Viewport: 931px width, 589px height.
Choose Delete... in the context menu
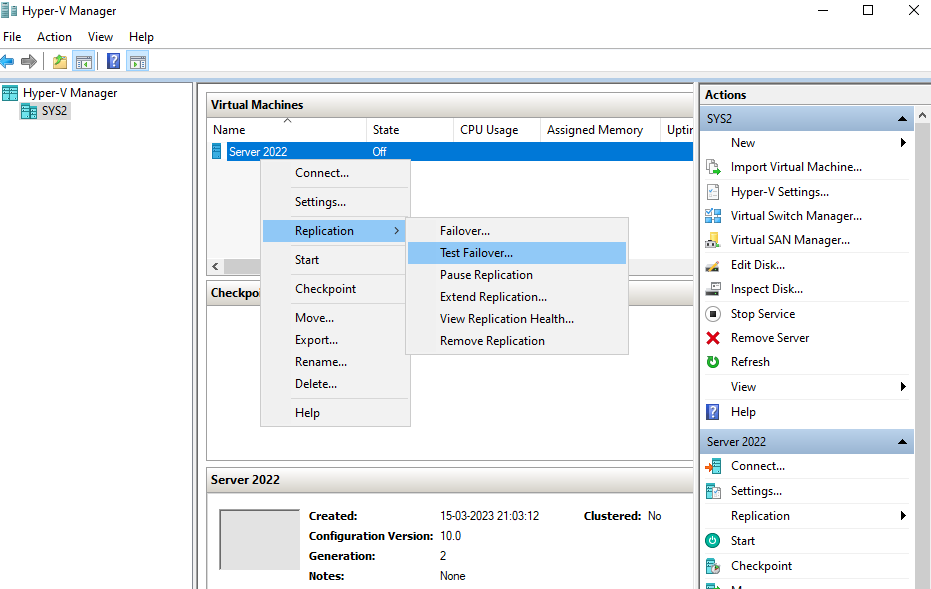point(335,384)
